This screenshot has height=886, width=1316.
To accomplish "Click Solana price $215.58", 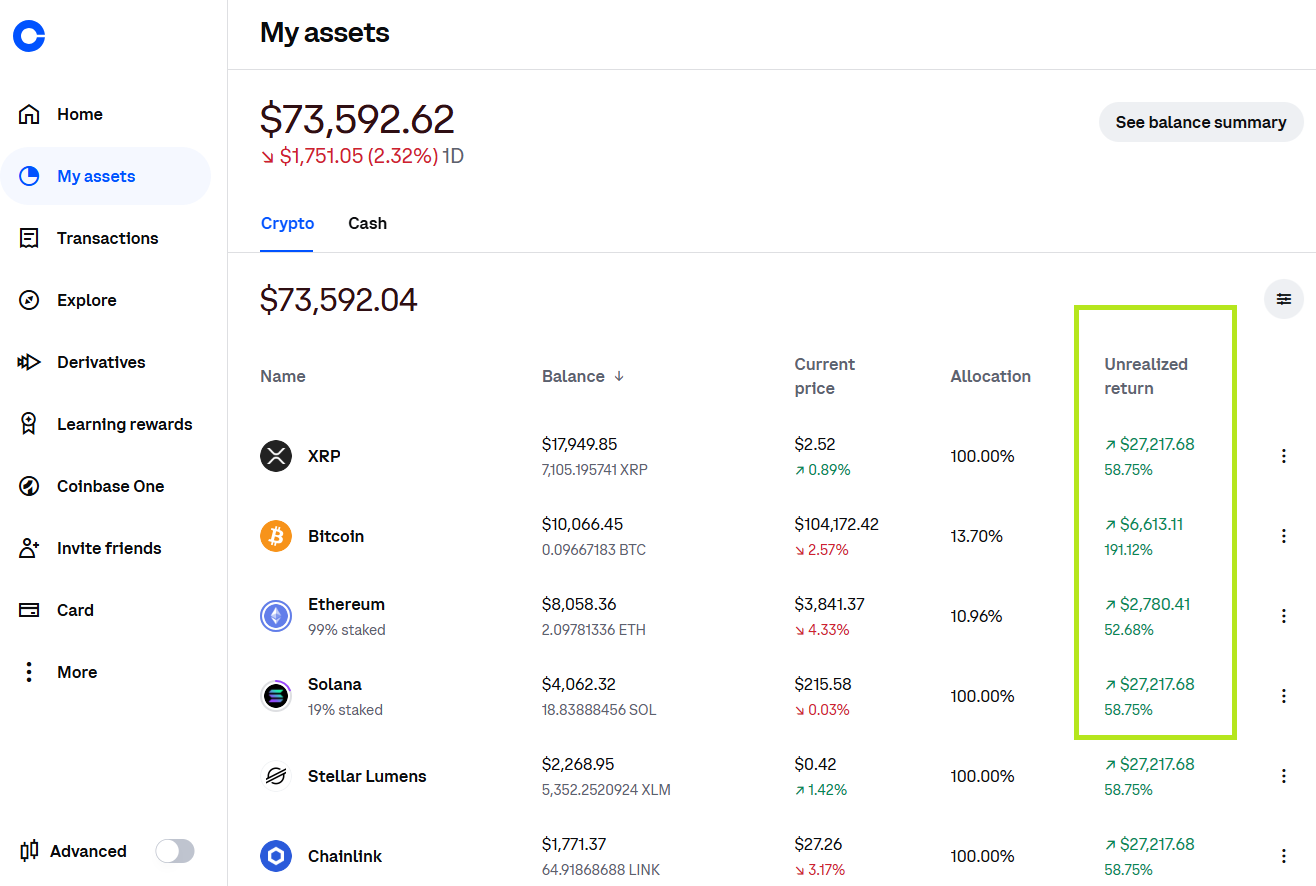I will (821, 684).
